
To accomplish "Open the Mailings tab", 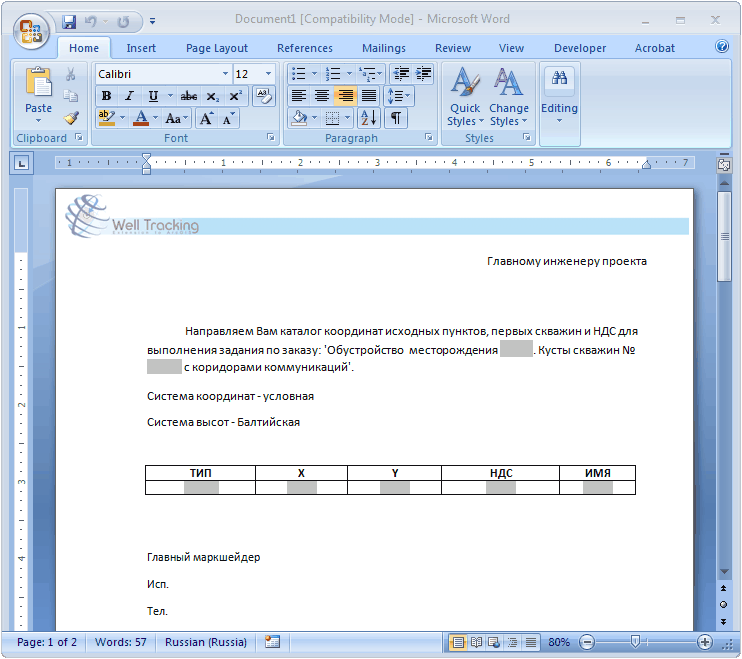I will pyautogui.click(x=384, y=48).
